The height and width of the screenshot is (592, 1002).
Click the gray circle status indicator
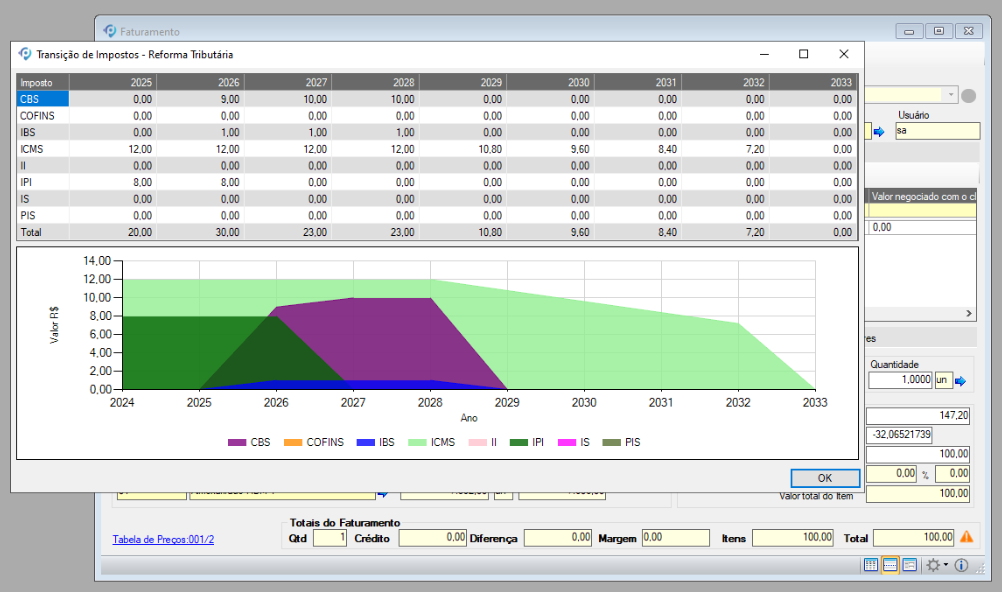click(968, 96)
